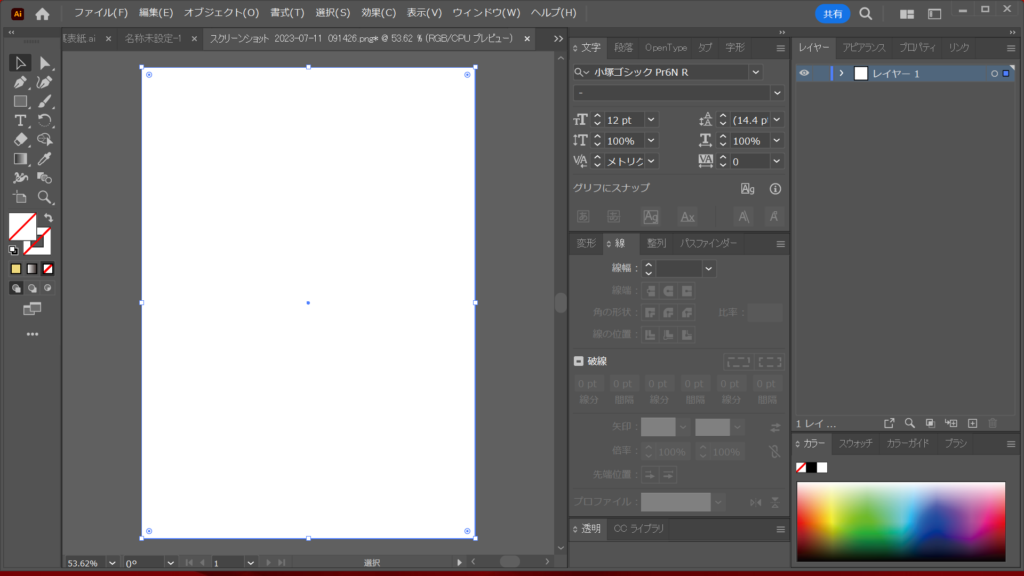Open the オブジェクト(O) menu
The height and width of the screenshot is (576, 1024).
click(x=221, y=13)
